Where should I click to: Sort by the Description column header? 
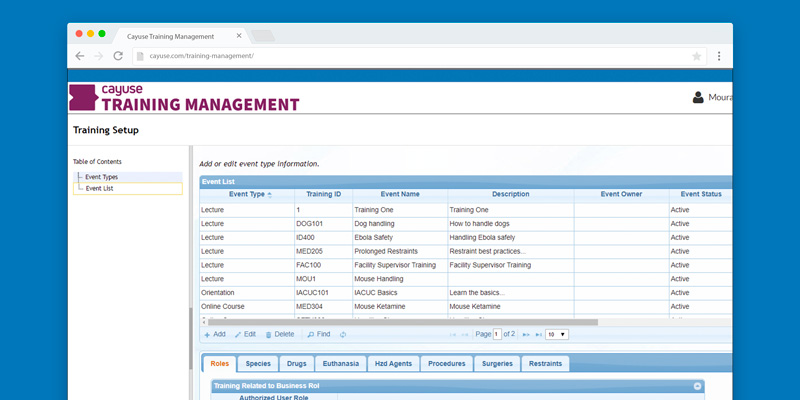pos(511,194)
